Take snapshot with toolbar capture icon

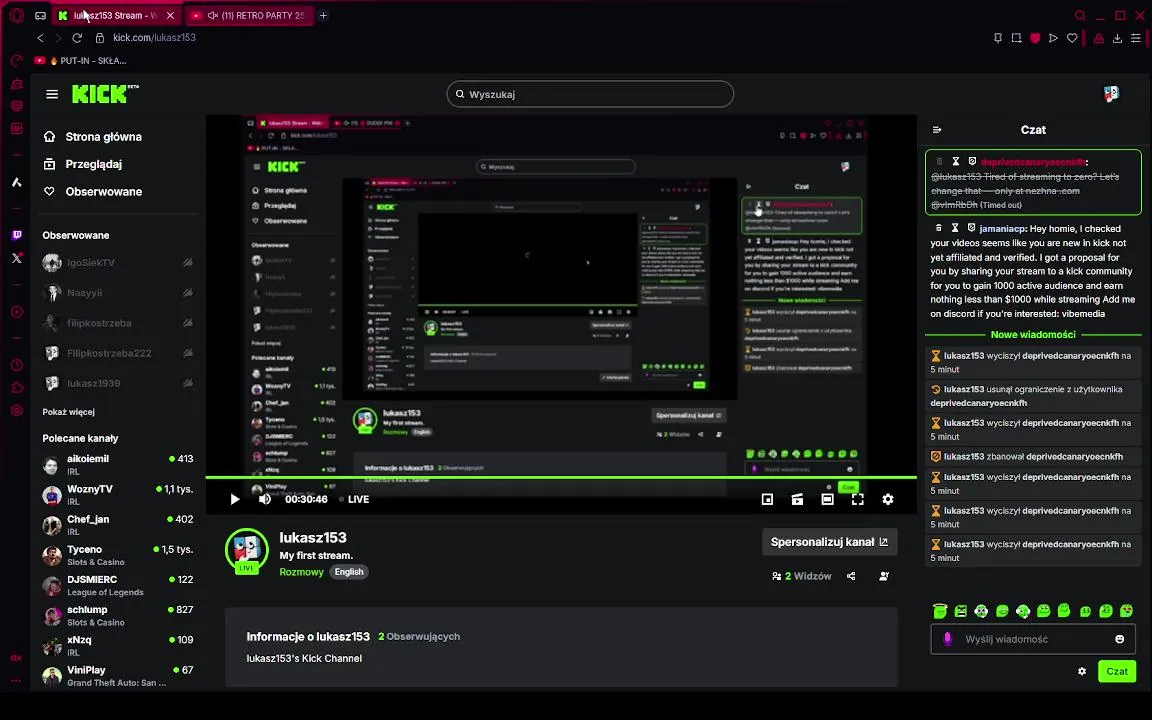pyautogui.click(x=1016, y=37)
